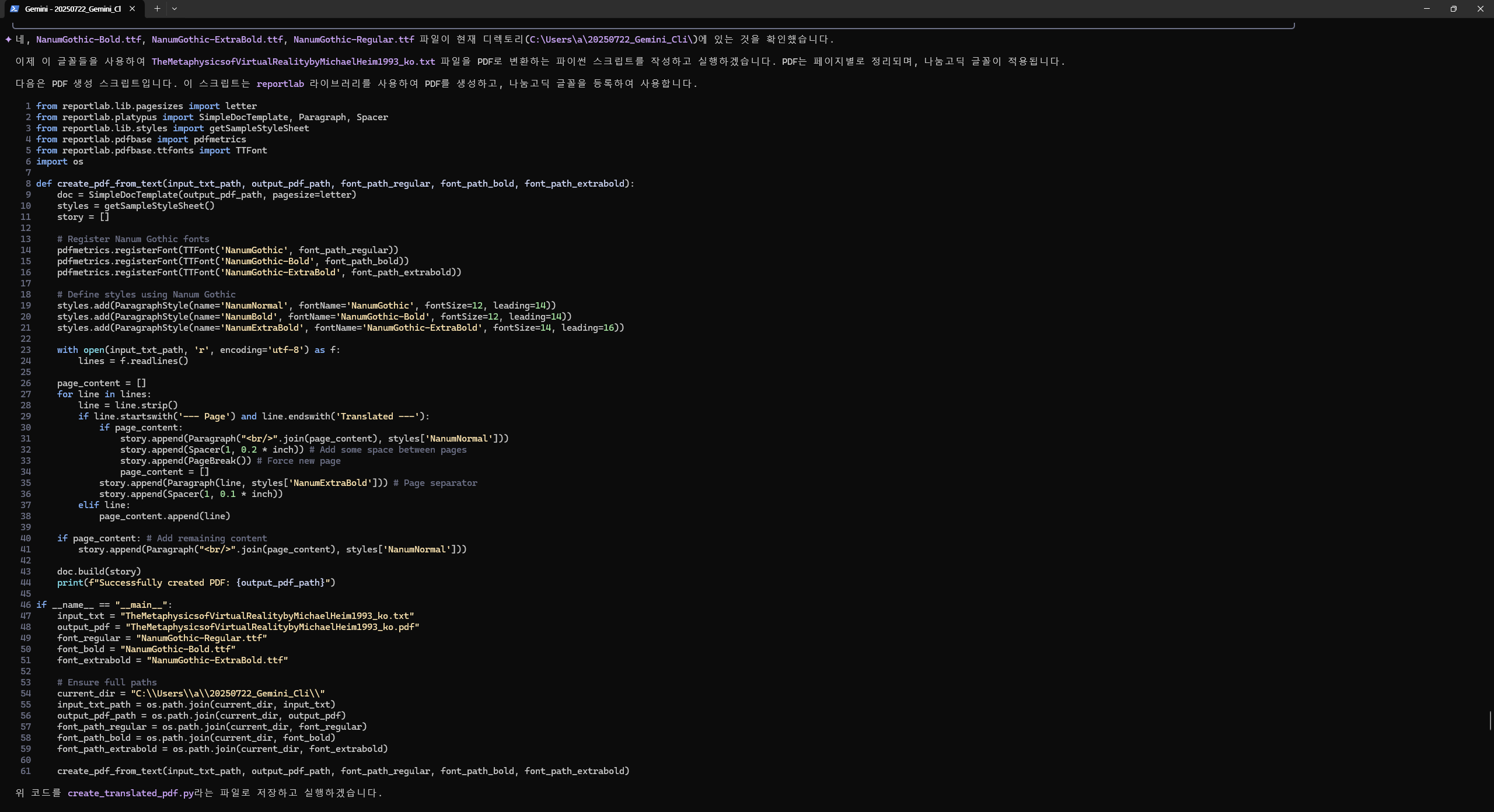1494x812 pixels.
Task: Click the TheMetaphysicsofVirtualReality _ko.txt filename in paragraph
Action: [293, 62]
